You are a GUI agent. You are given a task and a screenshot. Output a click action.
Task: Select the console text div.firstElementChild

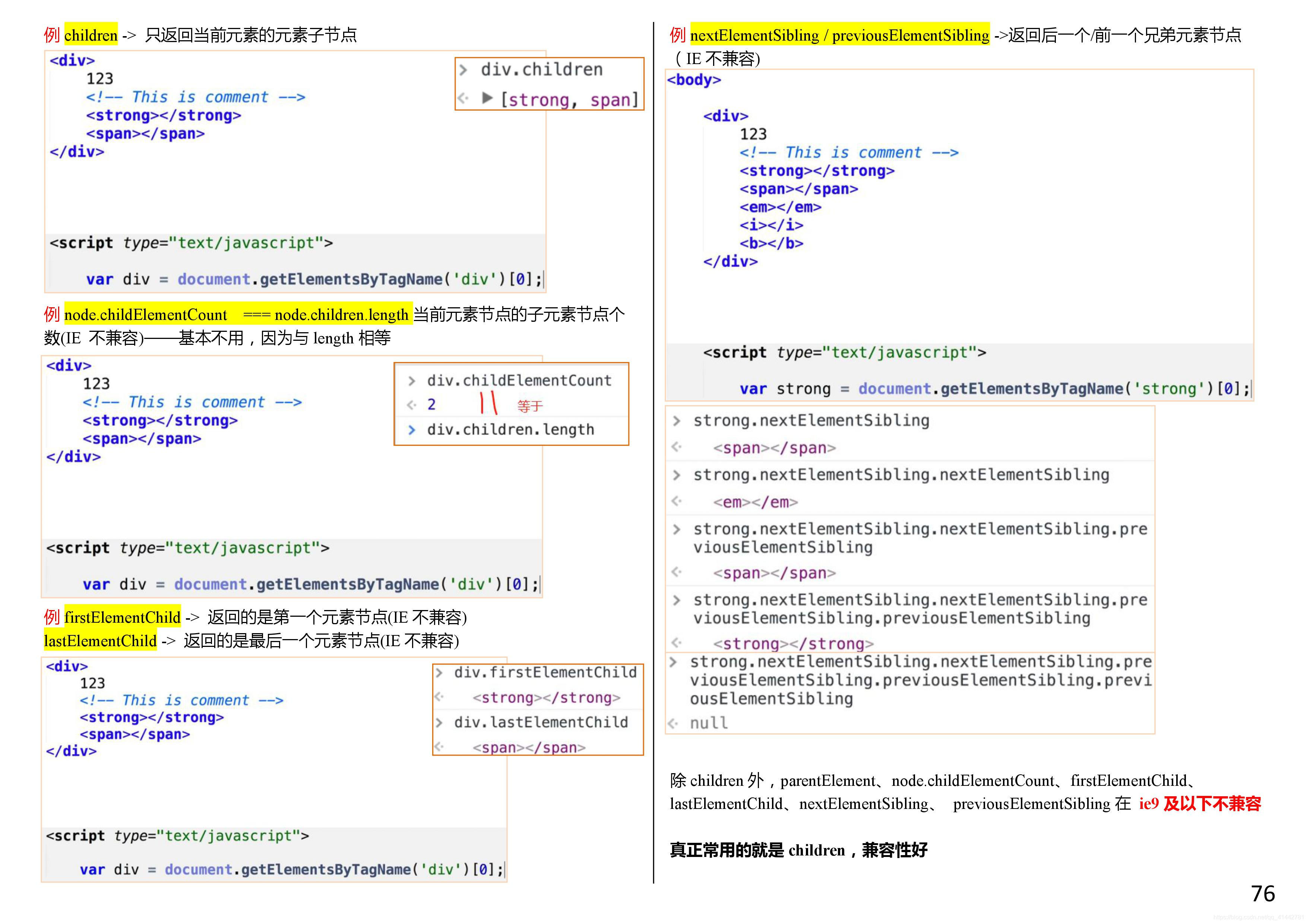(545, 673)
